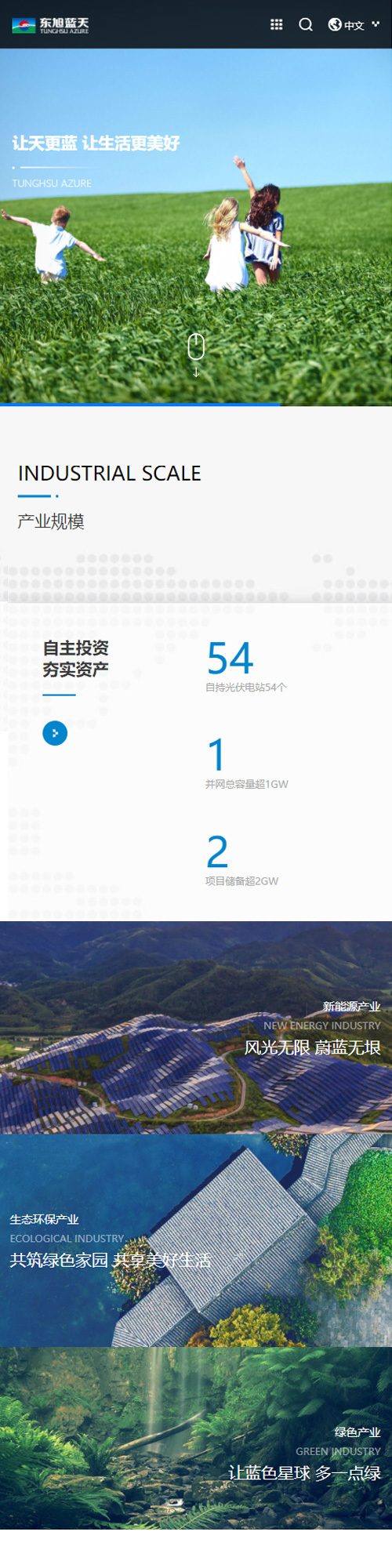The width and height of the screenshot is (392, 1568).
Task: Click the blue banner progress bar
Action: click(140, 405)
